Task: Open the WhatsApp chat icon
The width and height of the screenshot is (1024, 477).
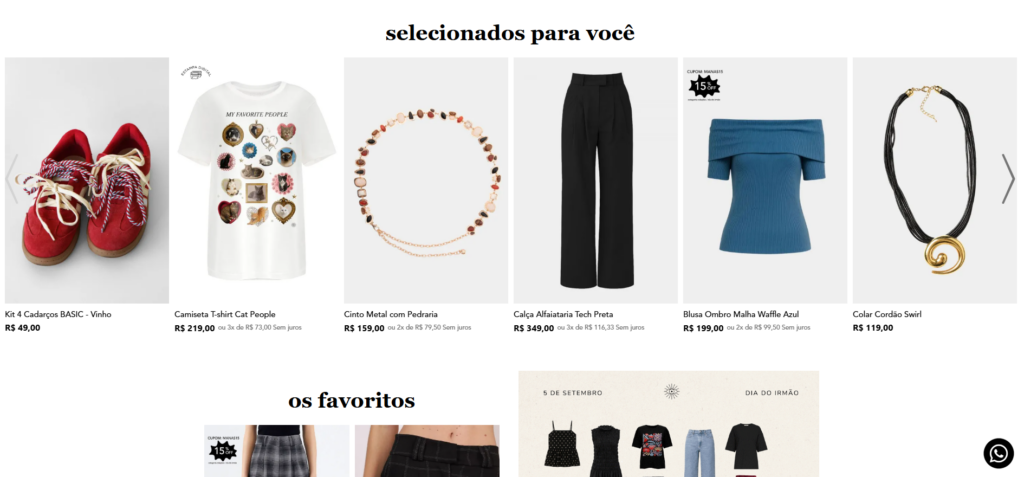Action: [x=999, y=453]
